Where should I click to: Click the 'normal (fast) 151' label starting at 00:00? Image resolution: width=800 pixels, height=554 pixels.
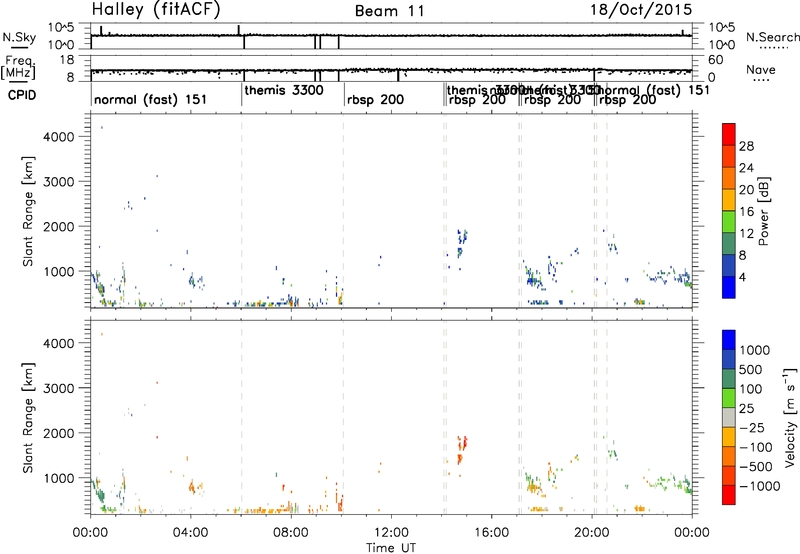click(150, 99)
